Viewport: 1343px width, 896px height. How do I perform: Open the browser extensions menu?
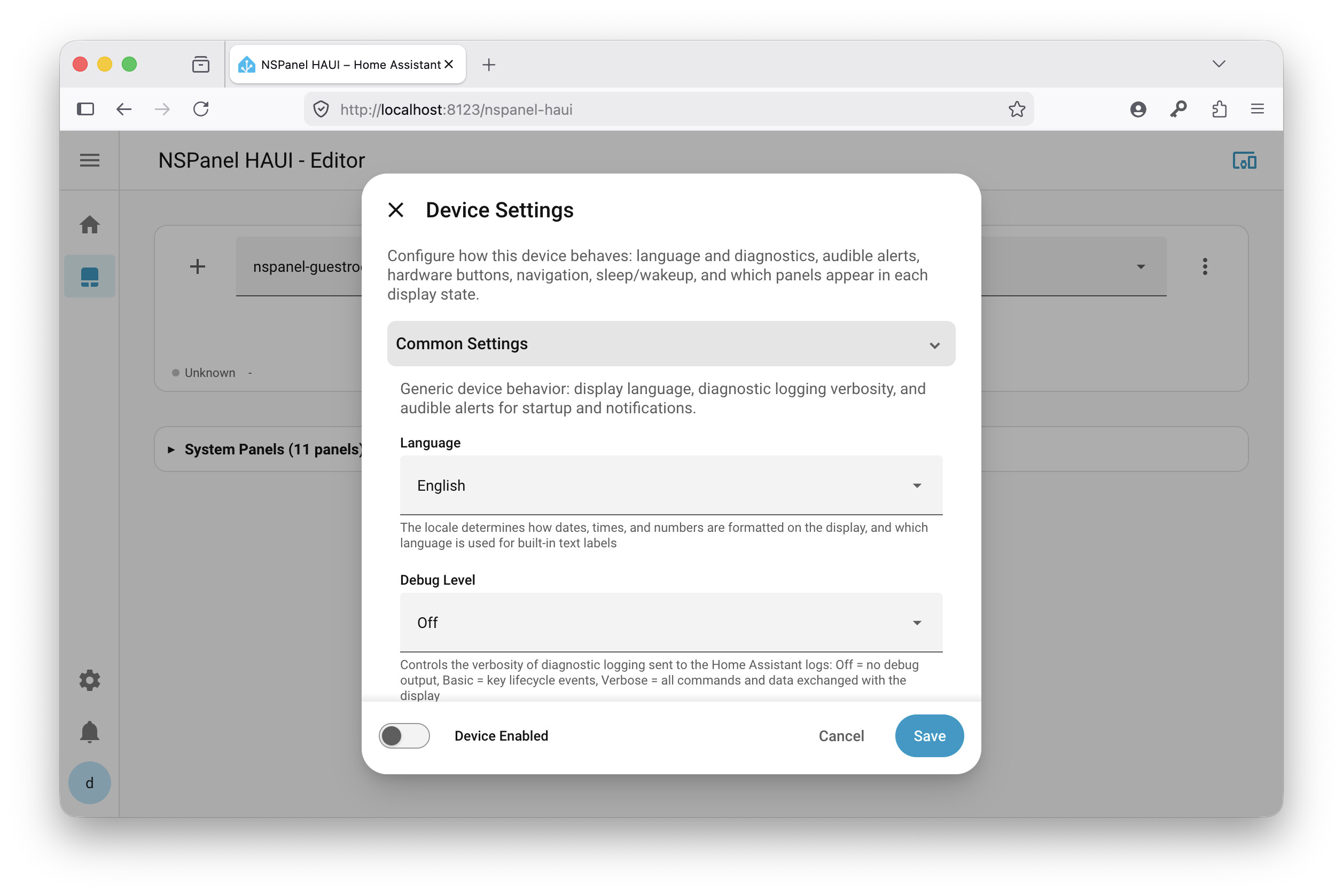[1219, 109]
